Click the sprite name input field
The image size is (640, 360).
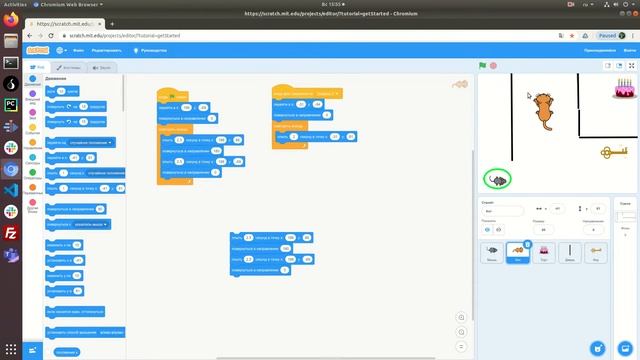(502, 211)
